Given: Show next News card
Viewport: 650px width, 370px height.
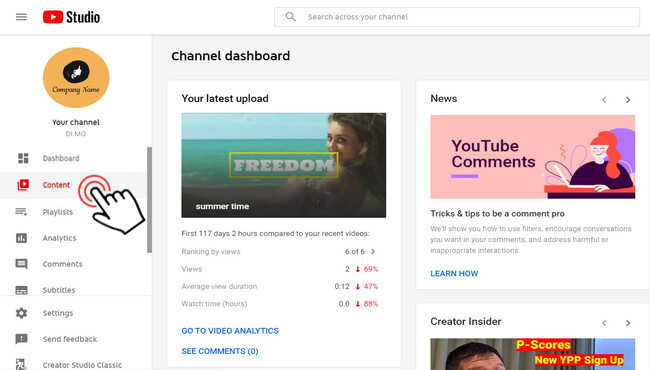Looking at the screenshot, I should [x=628, y=100].
